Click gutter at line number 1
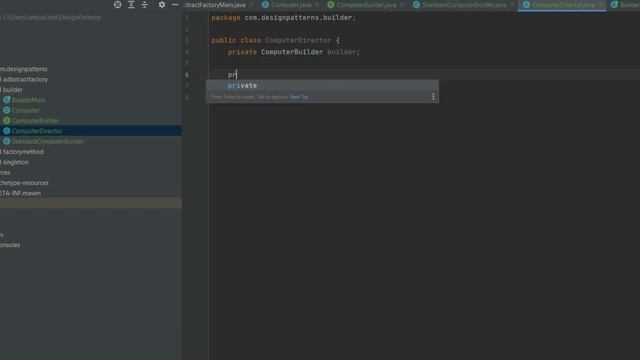The width and height of the screenshot is (640, 360). (187, 18)
